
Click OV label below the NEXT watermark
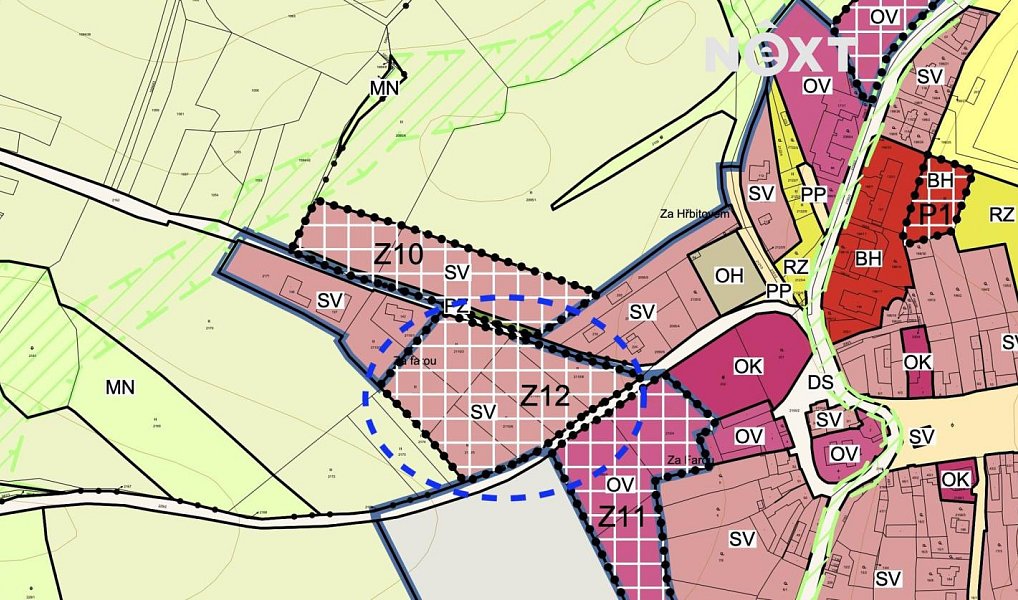817,86
